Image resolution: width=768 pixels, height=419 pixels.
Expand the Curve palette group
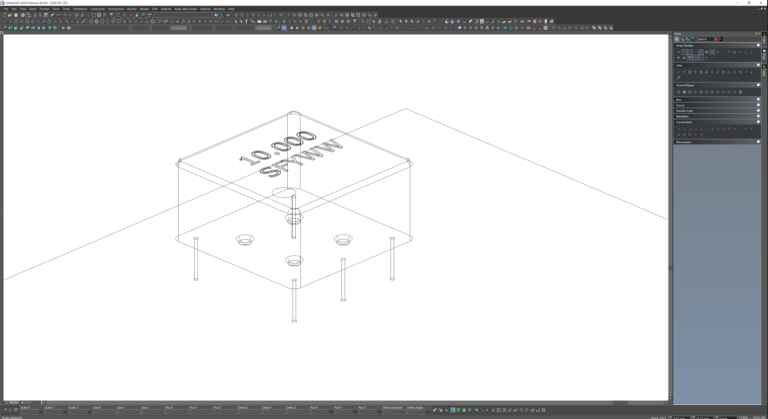coord(758,105)
